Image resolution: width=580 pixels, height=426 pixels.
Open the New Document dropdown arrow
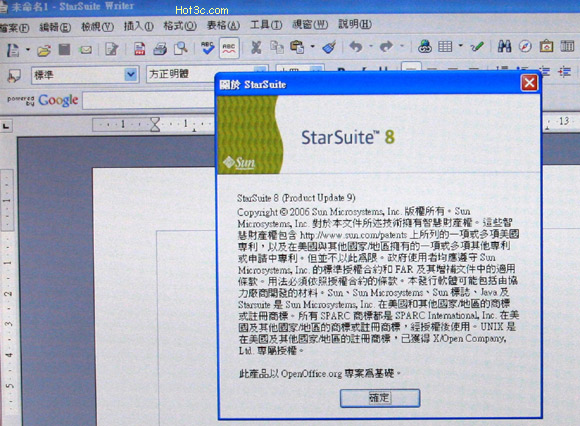[28, 49]
